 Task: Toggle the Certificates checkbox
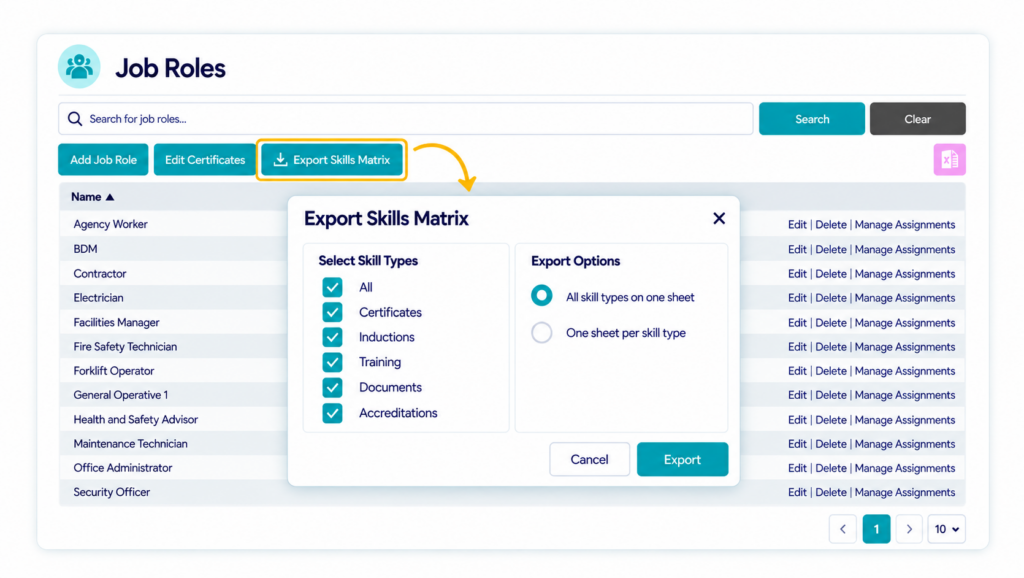coord(332,312)
